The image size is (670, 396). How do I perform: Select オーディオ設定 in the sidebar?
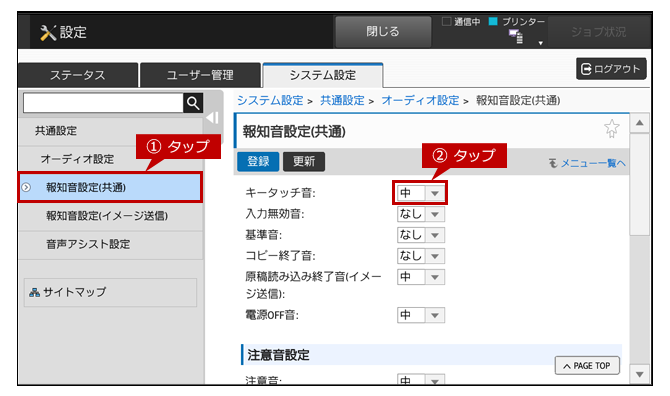[110, 159]
